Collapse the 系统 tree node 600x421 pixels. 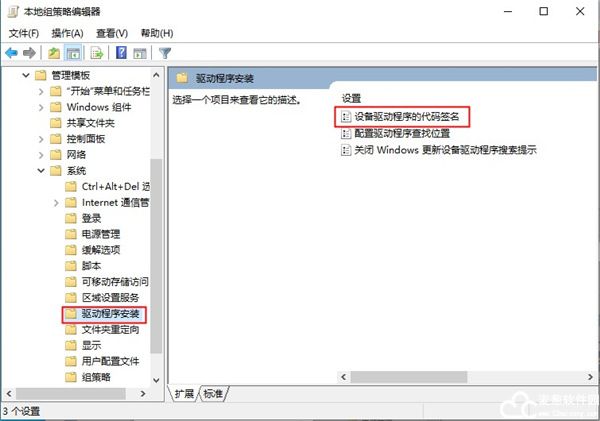tap(41, 170)
